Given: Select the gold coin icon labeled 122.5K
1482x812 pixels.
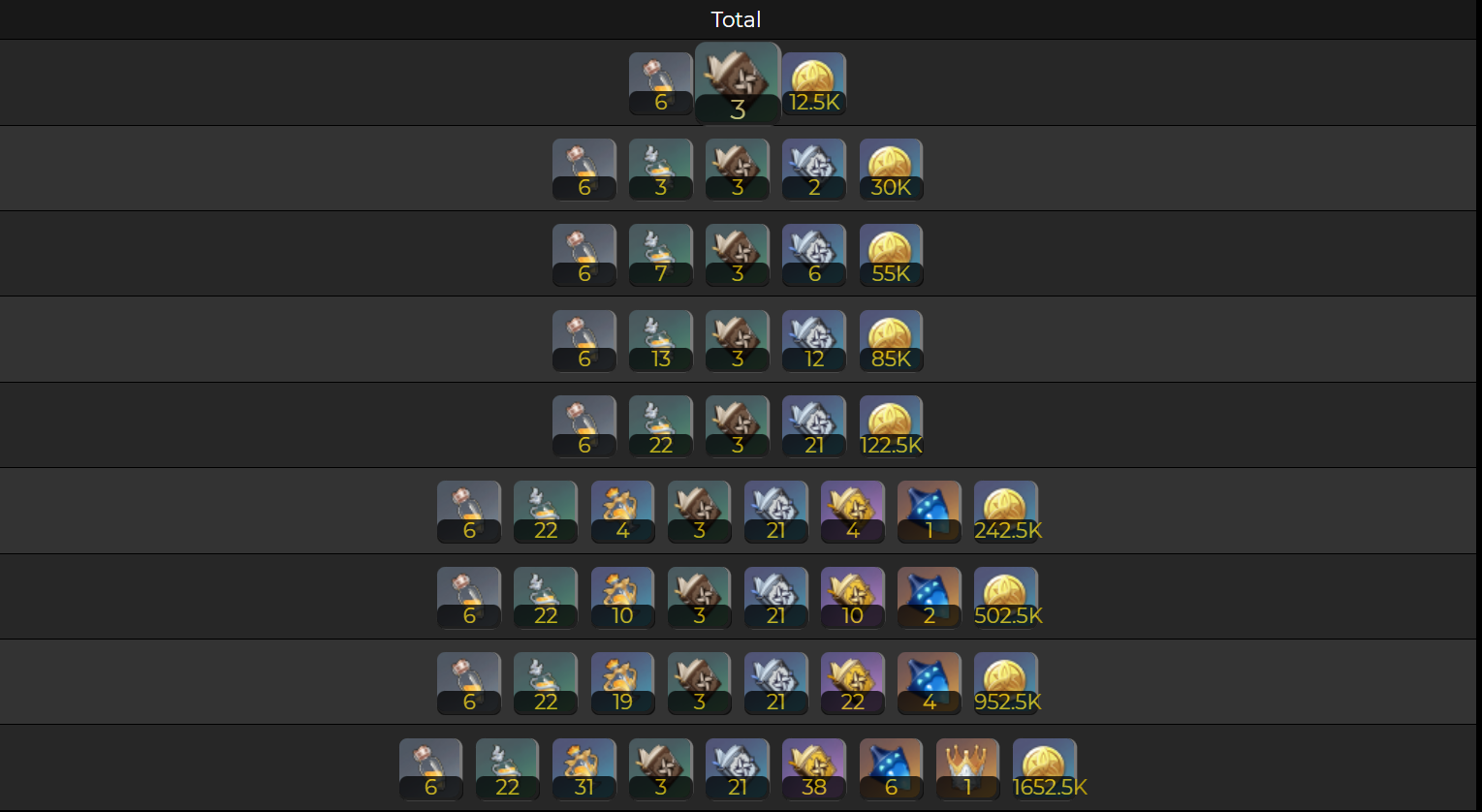Looking at the screenshot, I should coord(891,427).
